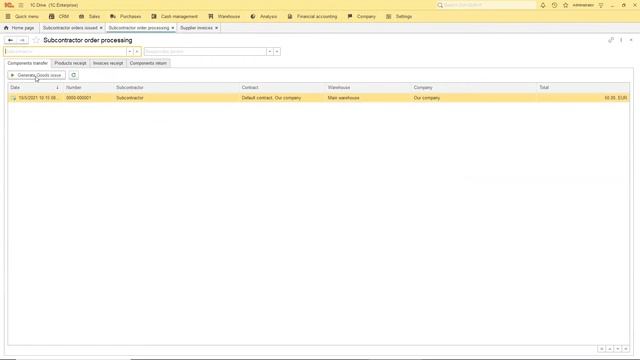Viewport: 640px width, 360px height.
Task: Open the CRM section
Action: coord(59,16)
